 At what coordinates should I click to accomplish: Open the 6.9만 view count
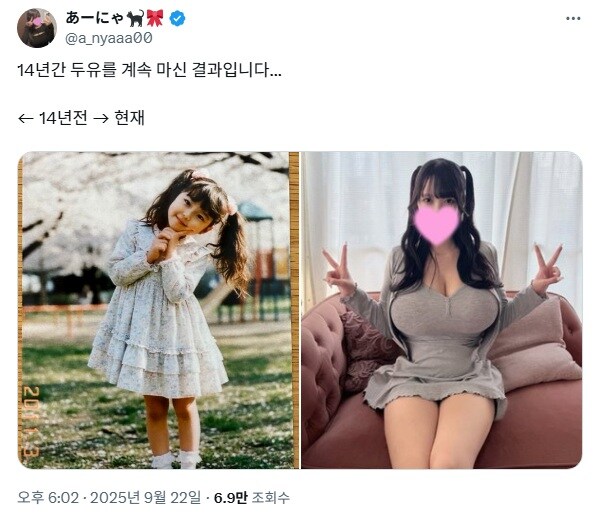pos(231,497)
